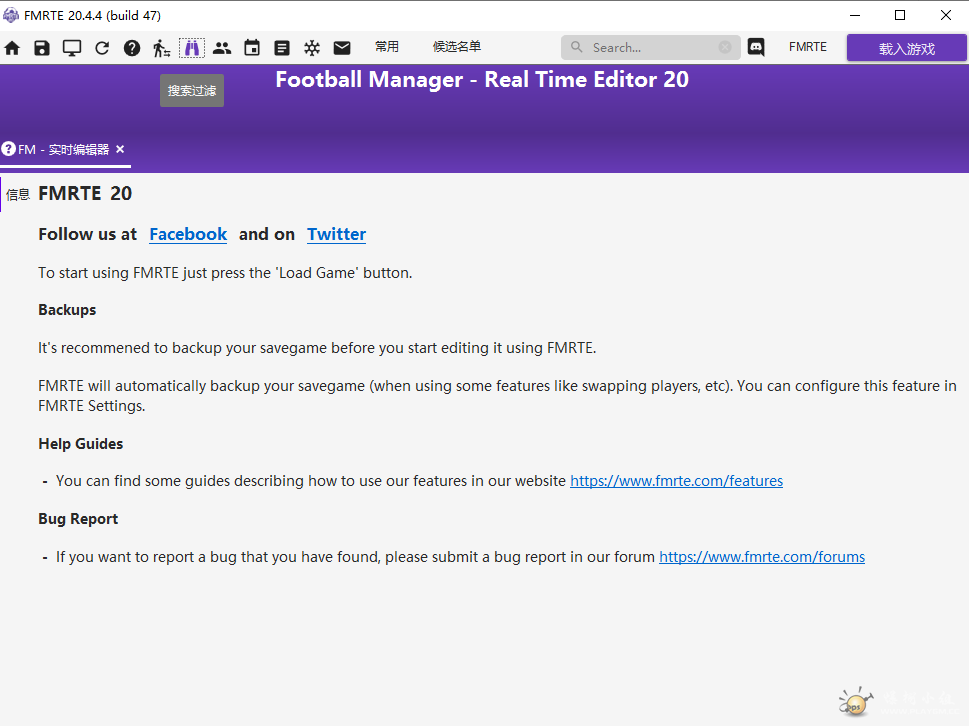Viewport: 969px width, 726px height.
Task: Open the Facebook link
Action: (188, 234)
